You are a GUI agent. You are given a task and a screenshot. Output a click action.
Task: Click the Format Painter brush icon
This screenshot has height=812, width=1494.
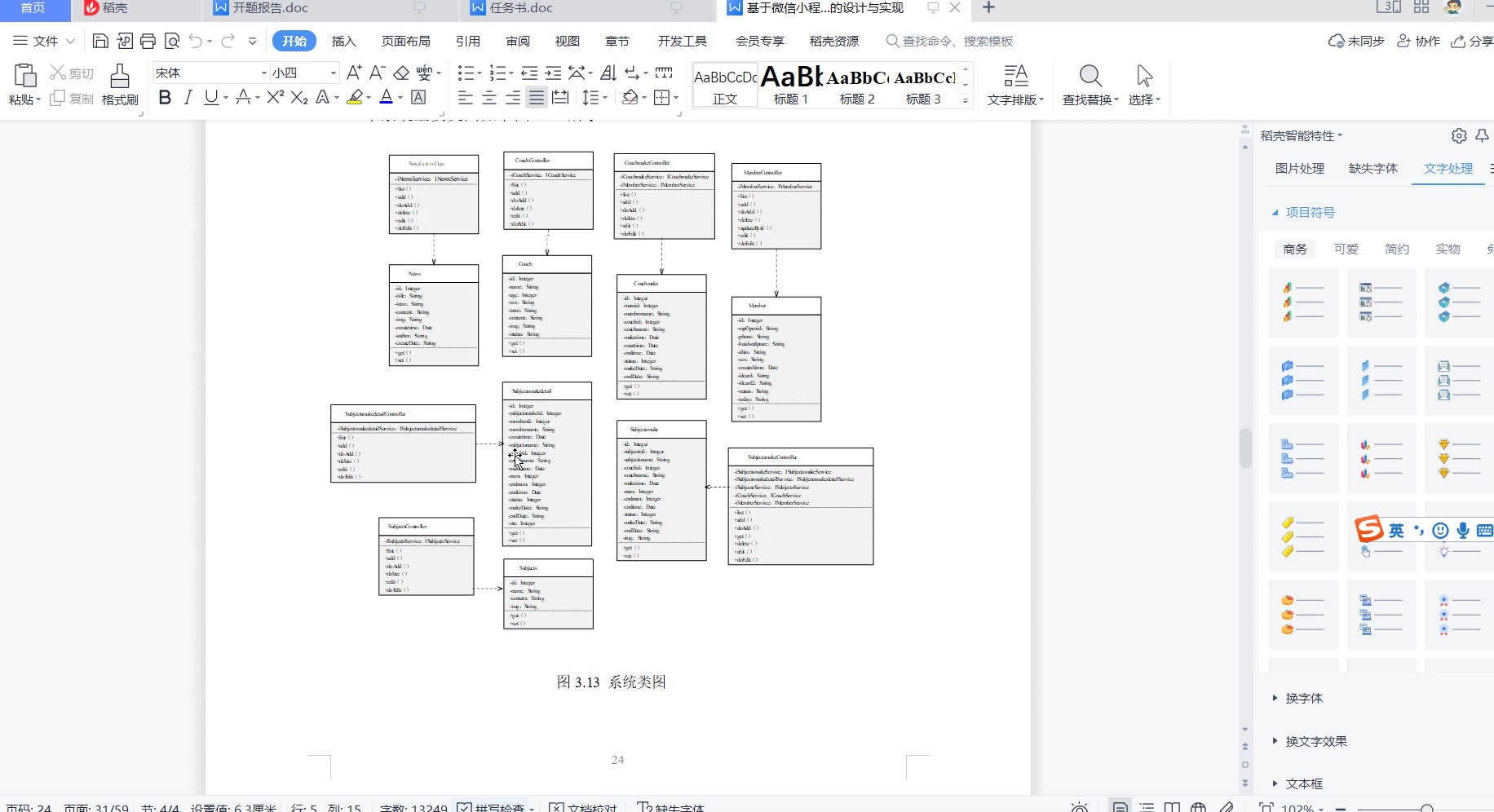coord(120,77)
